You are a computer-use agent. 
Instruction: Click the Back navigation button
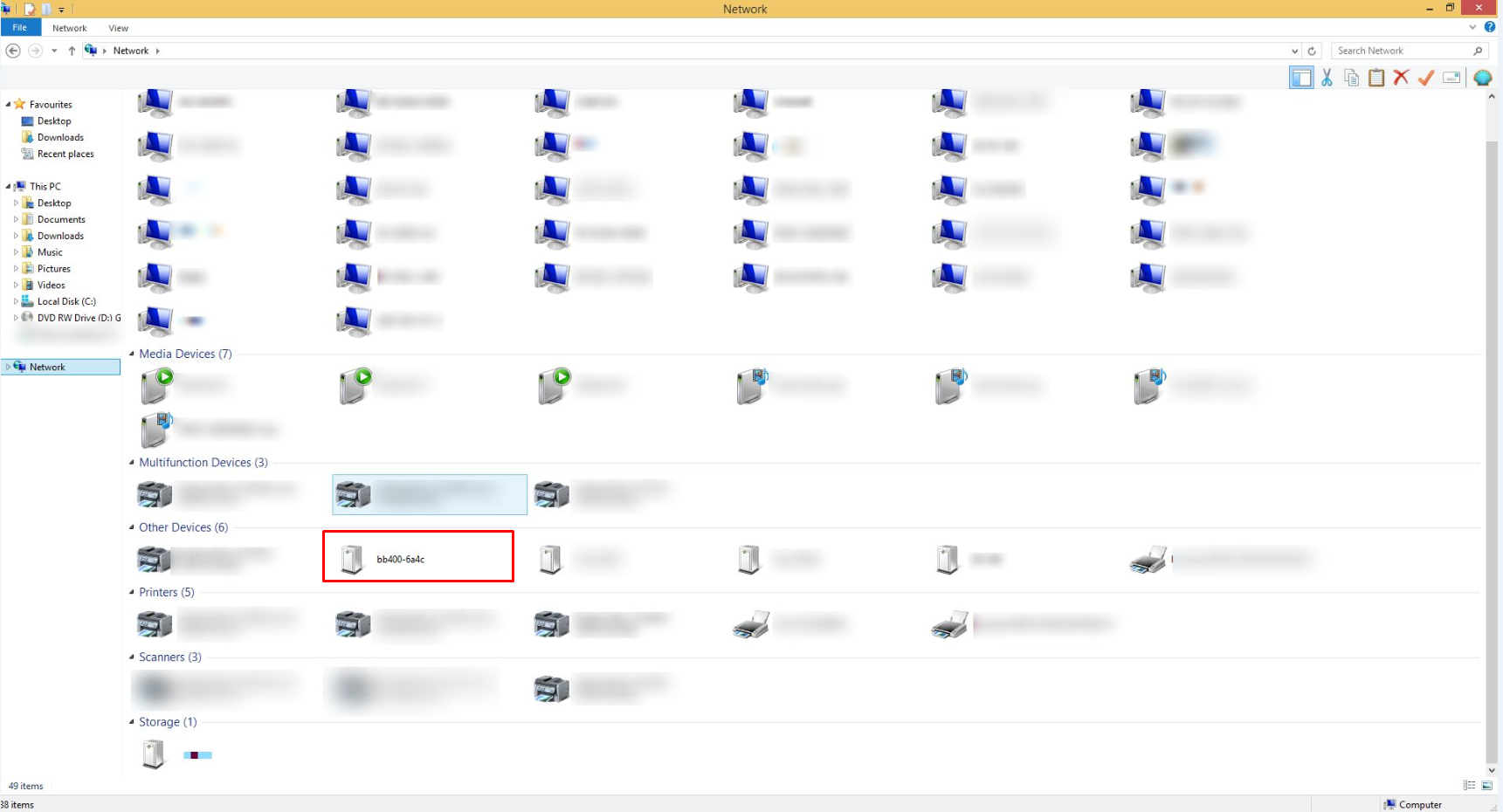(x=13, y=51)
